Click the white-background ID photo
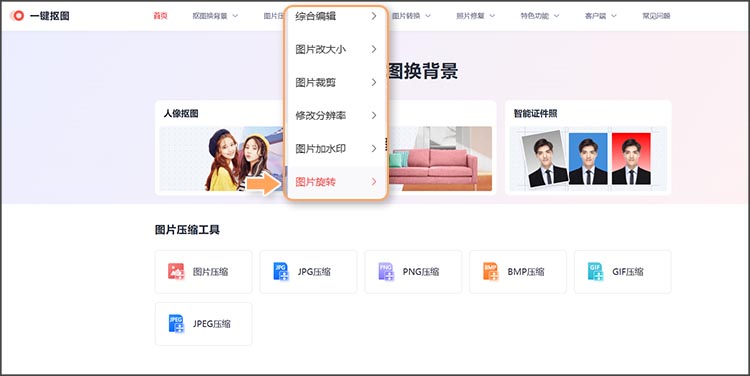The image size is (750, 376). (544, 159)
